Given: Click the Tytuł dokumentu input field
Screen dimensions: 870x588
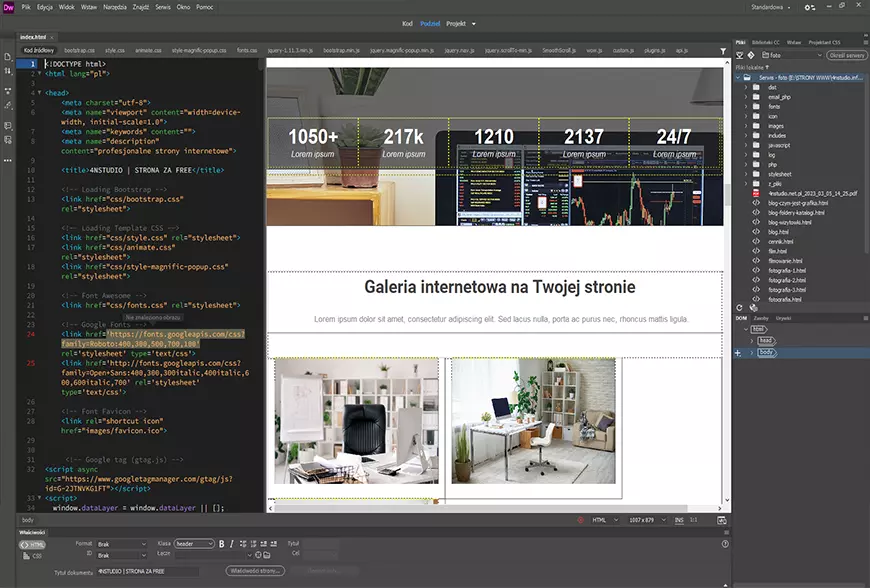Looking at the screenshot, I should [147, 571].
